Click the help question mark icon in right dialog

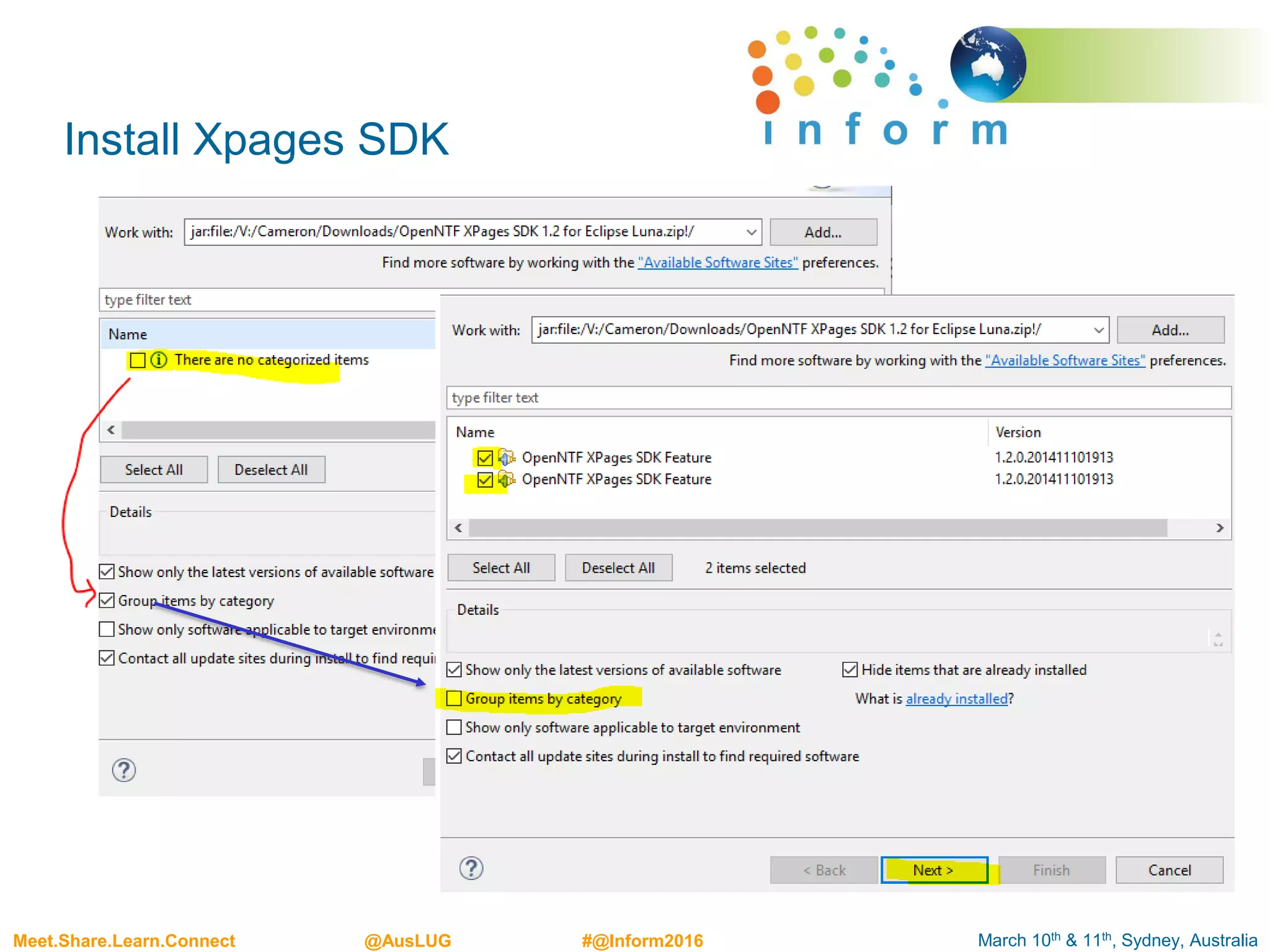coord(471,868)
